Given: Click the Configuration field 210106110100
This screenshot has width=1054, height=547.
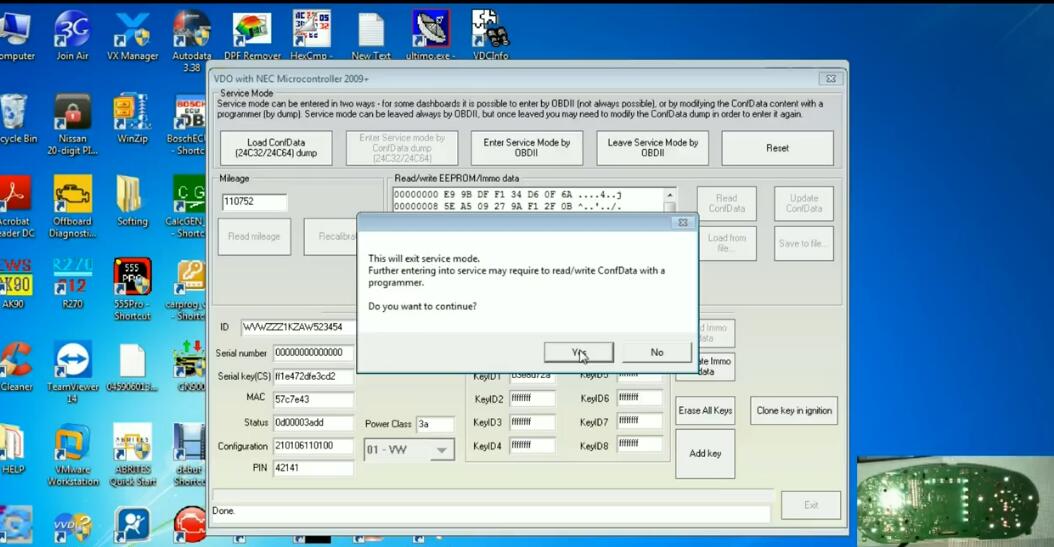Looking at the screenshot, I should pyautogui.click(x=313, y=446).
